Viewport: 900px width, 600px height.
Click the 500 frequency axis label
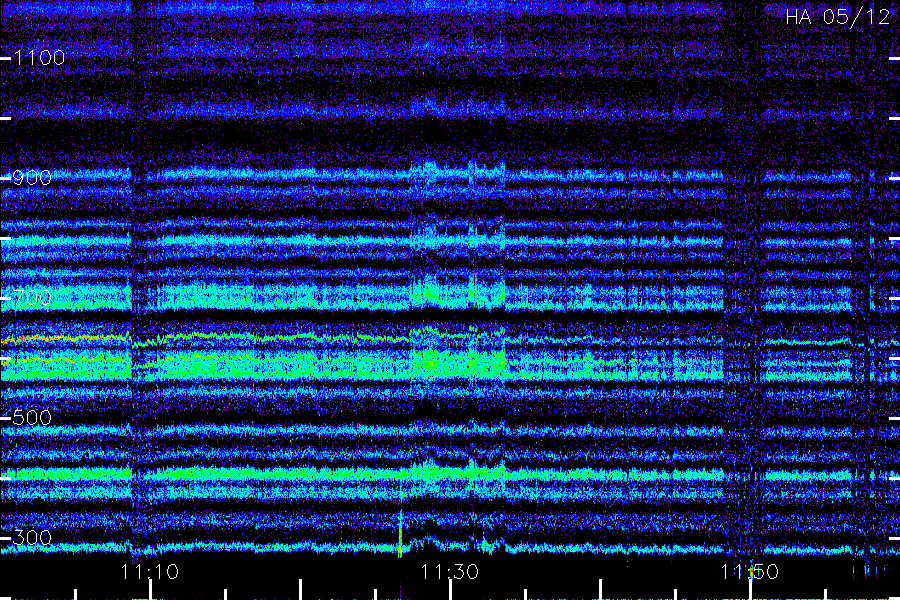click(32, 417)
